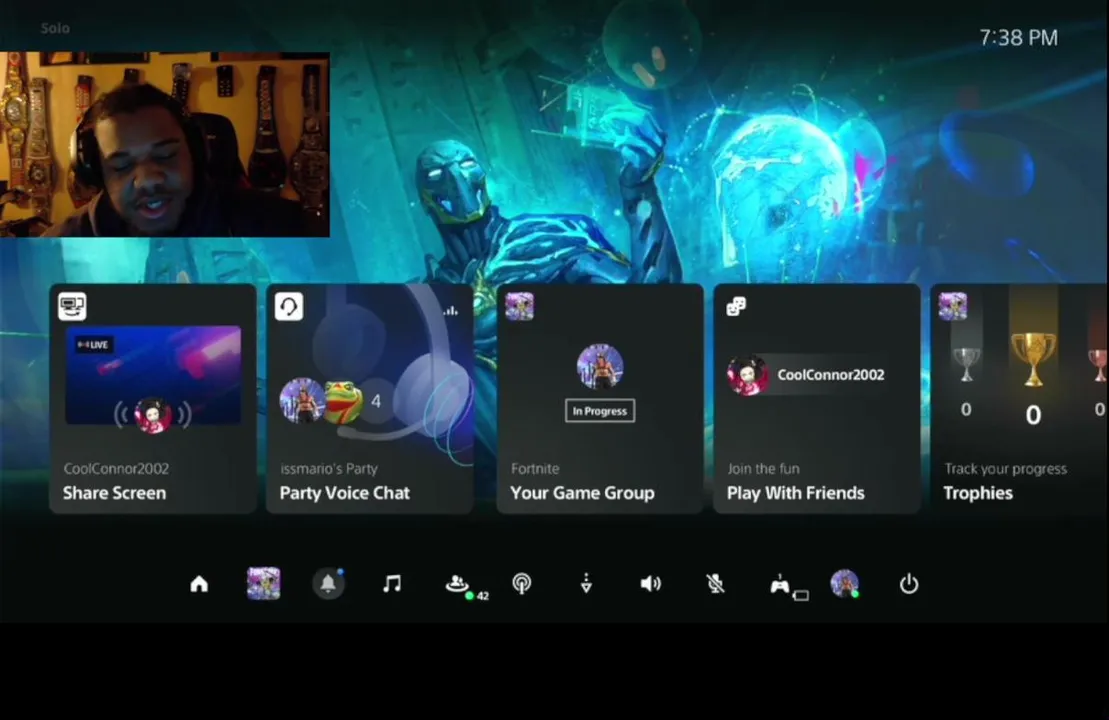Select the LIVE share screen preview thumbnail
The width and height of the screenshot is (1109, 720).
coord(153,376)
